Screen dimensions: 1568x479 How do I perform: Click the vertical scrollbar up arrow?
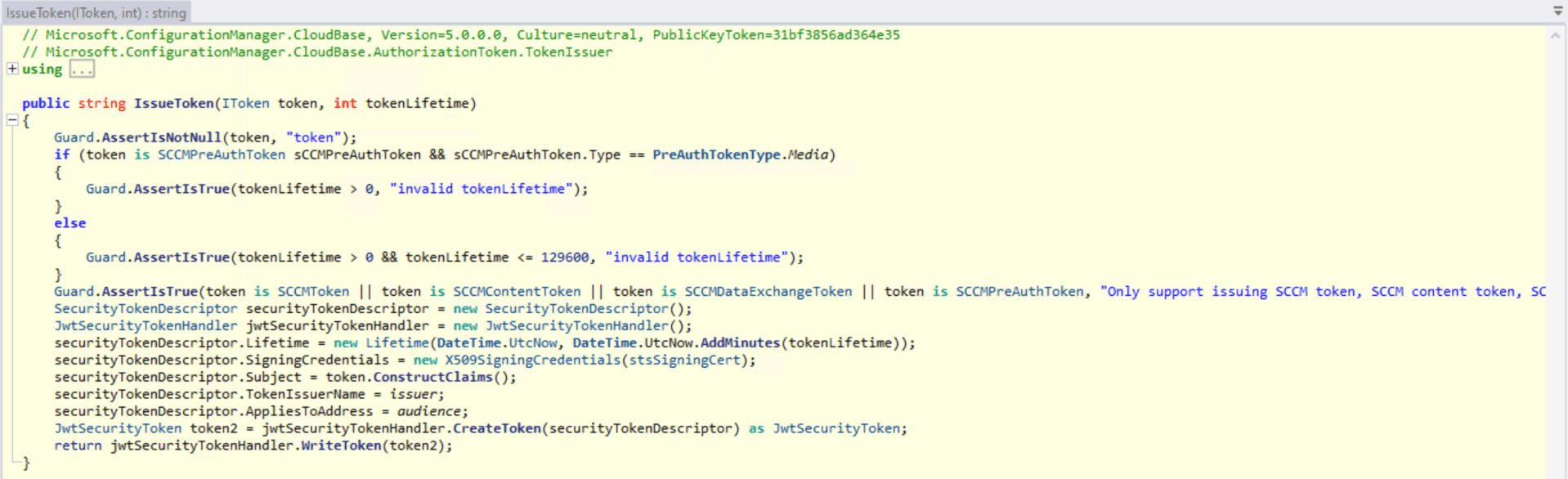[1555, 36]
